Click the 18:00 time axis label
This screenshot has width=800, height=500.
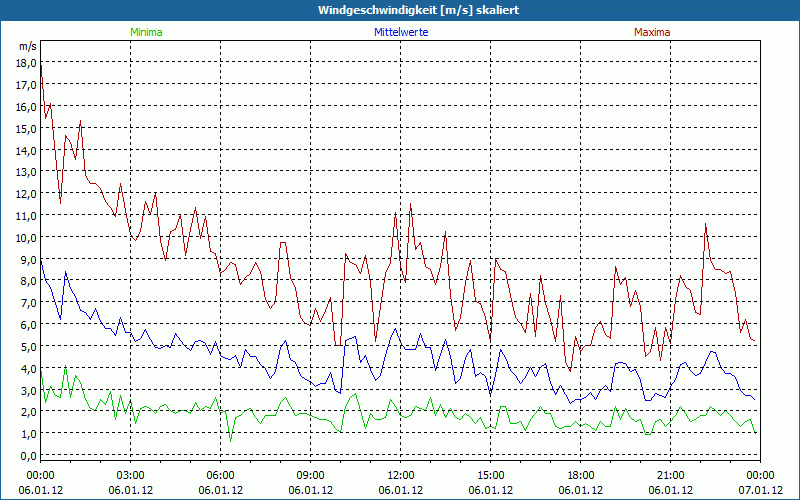(x=581, y=476)
